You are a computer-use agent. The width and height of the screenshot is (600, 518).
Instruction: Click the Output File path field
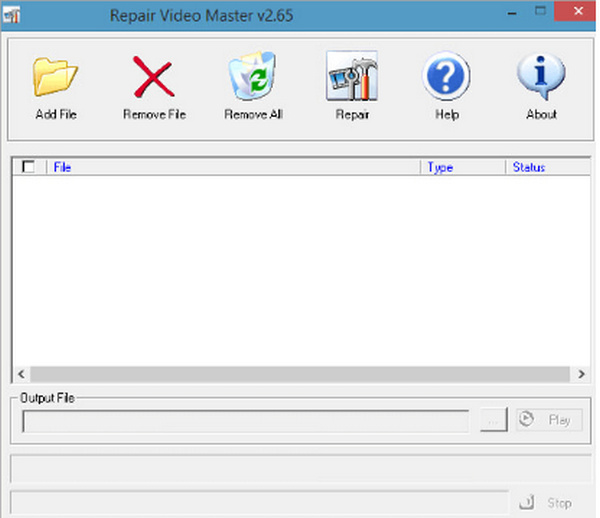pos(246,421)
